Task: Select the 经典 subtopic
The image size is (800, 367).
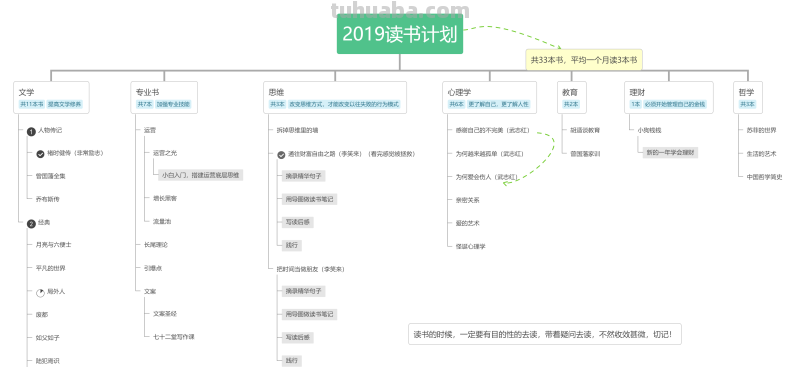Action: (44, 223)
